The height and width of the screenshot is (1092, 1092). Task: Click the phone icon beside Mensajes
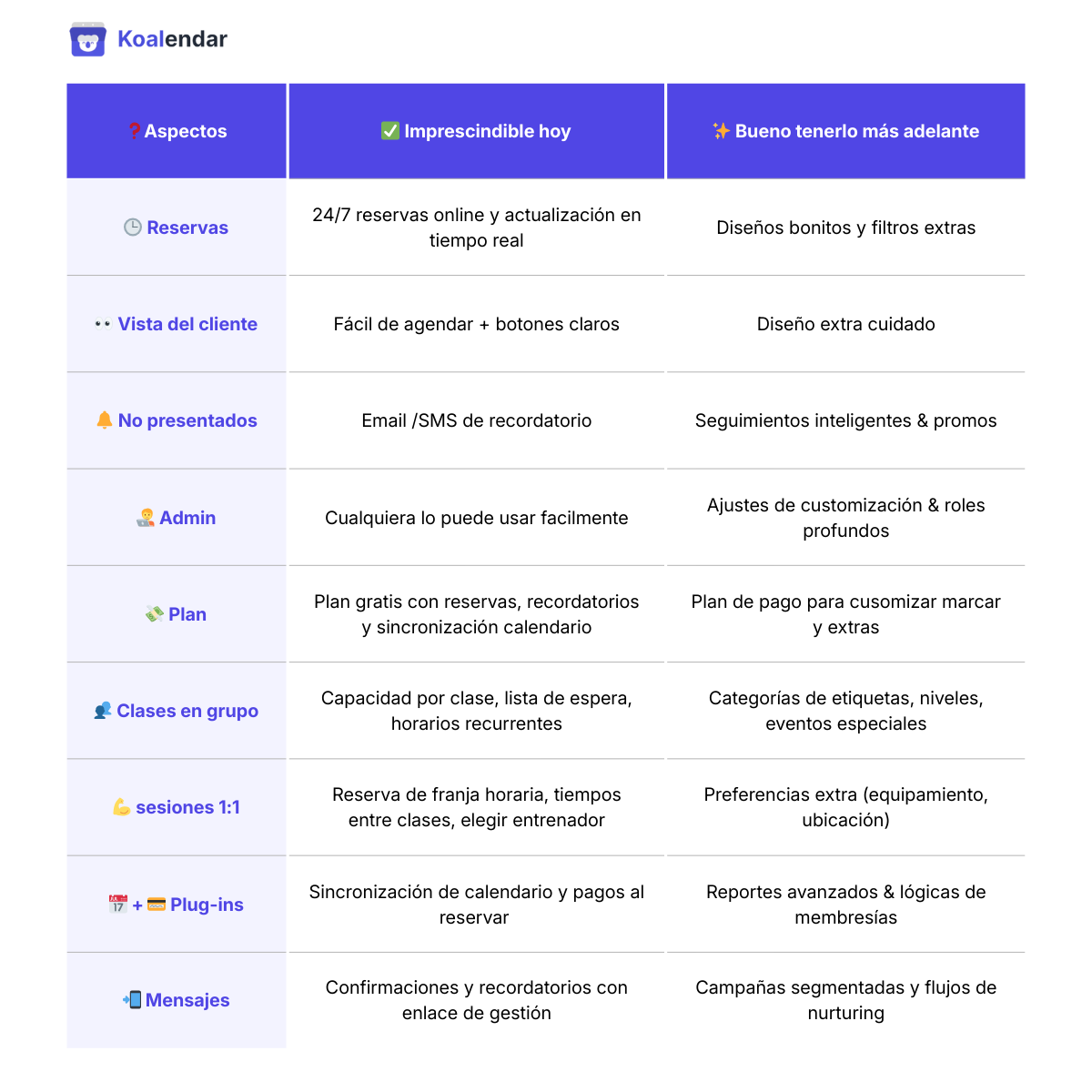pyautogui.click(x=133, y=1000)
